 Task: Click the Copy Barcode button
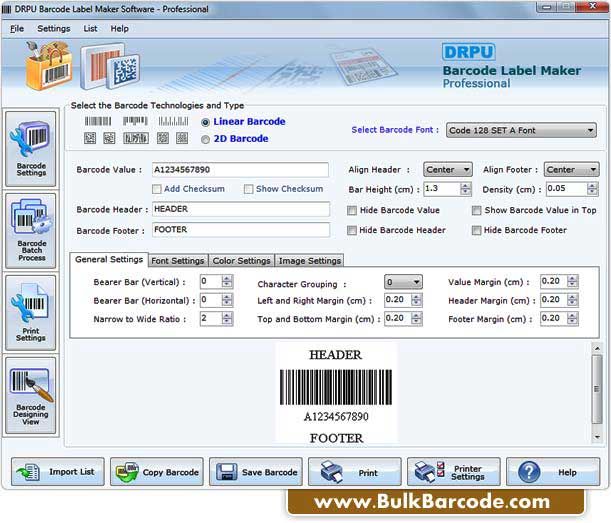coord(156,472)
